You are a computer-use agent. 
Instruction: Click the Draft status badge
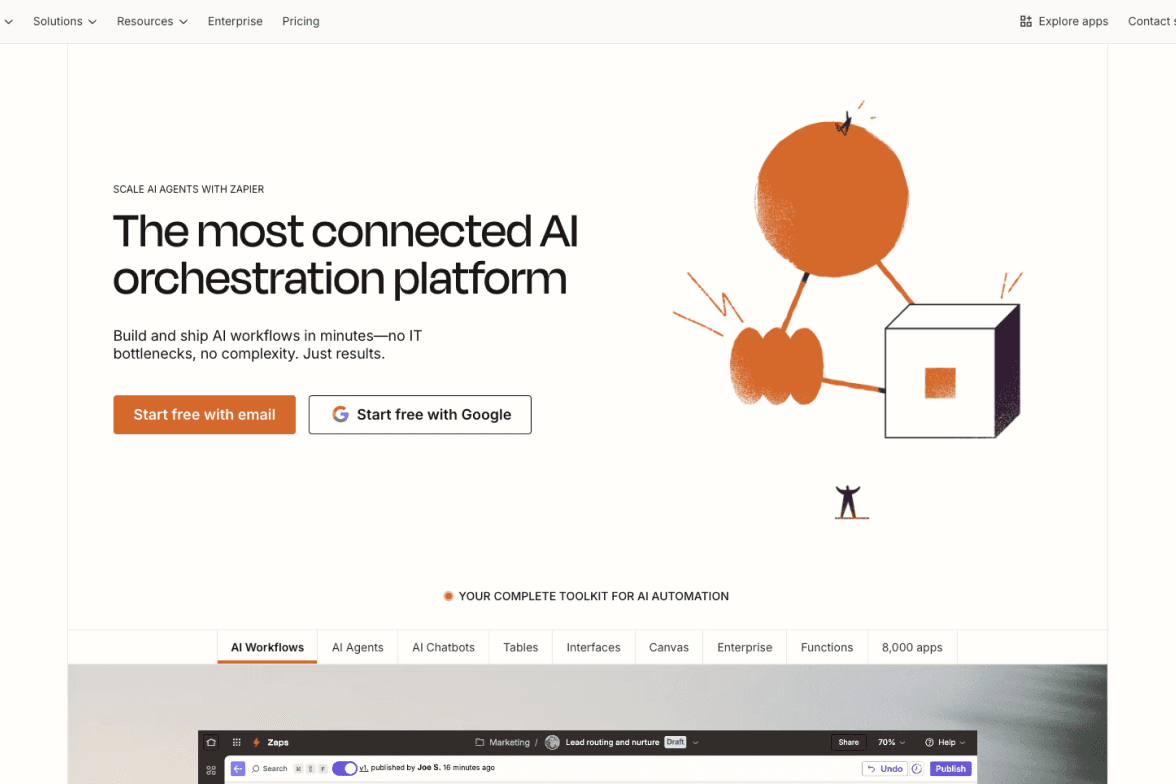click(675, 743)
